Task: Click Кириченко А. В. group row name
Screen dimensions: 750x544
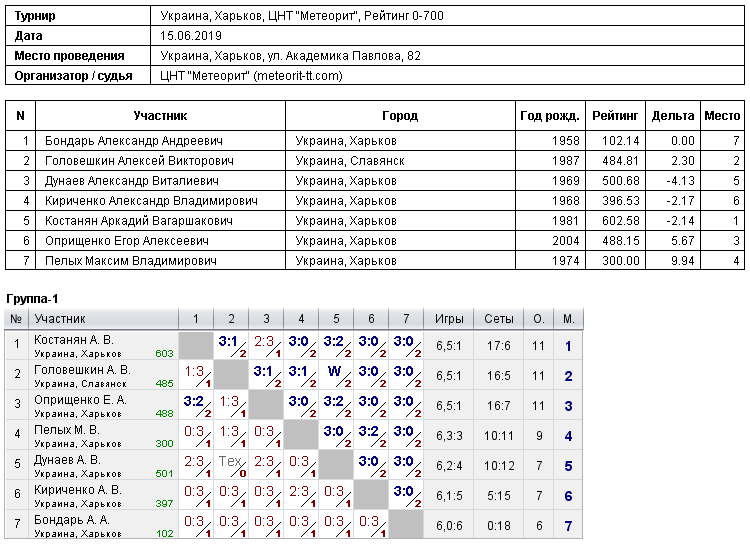Action: coord(77,489)
